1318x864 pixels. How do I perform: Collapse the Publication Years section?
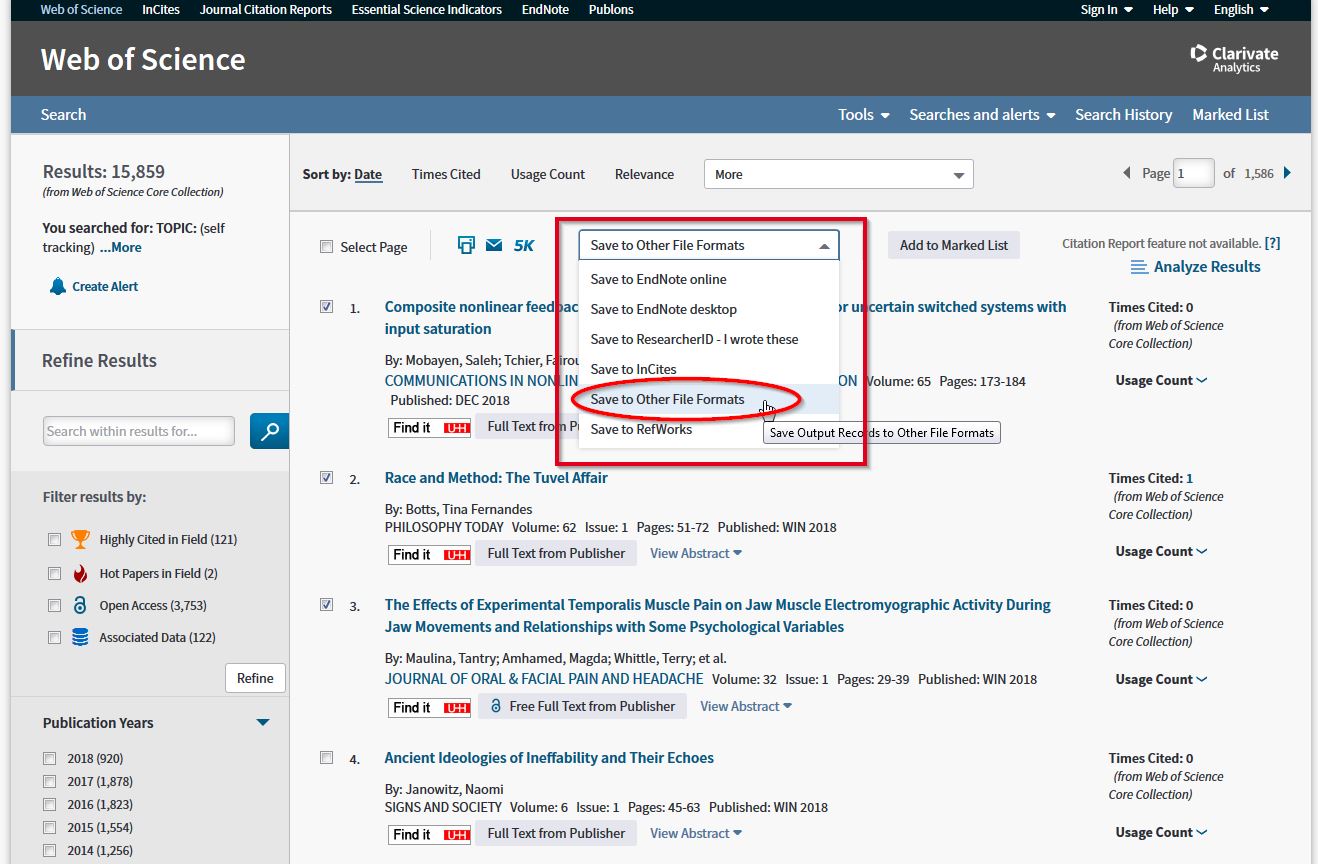click(x=263, y=722)
